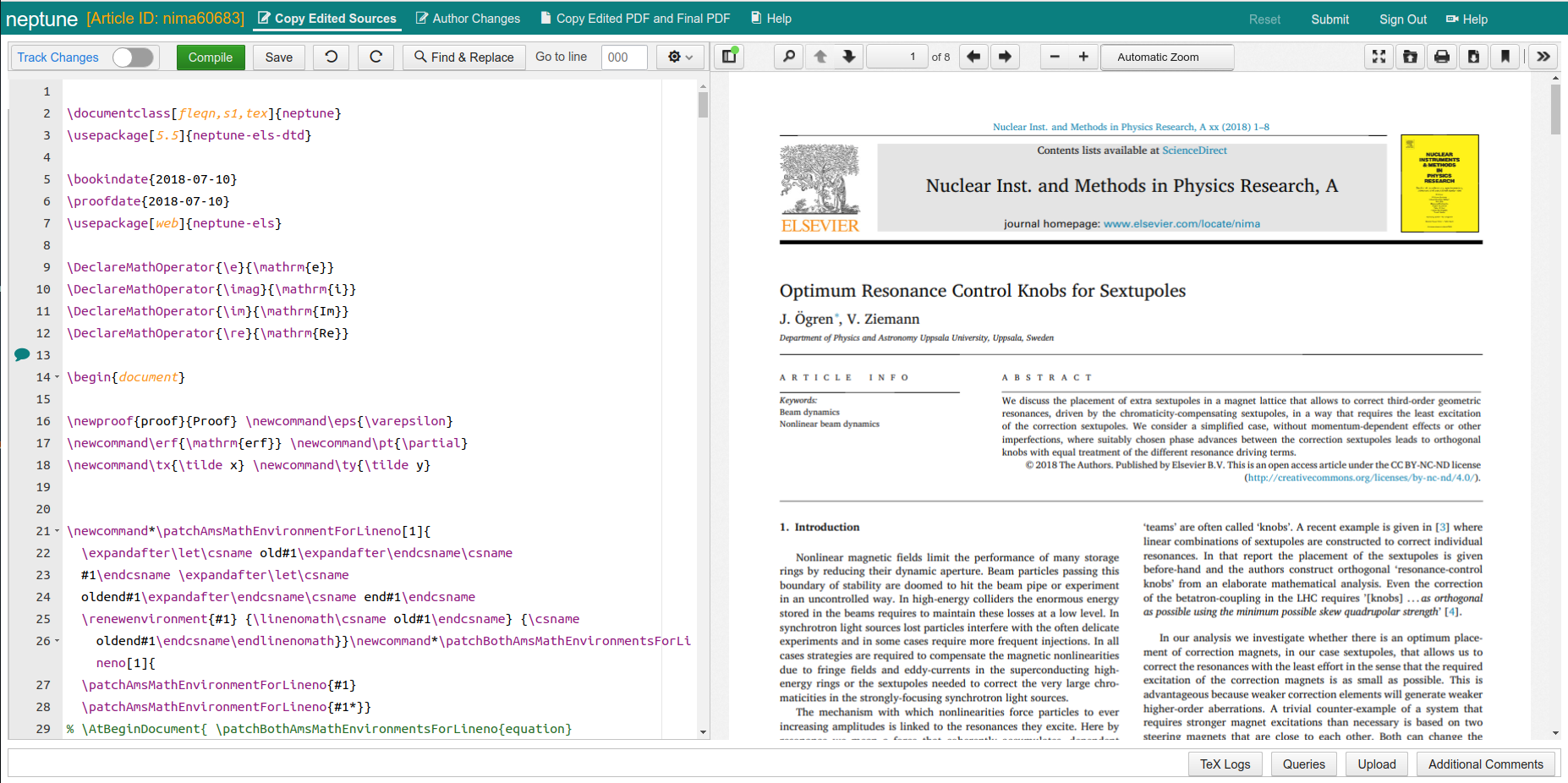Click the Go to line input field
The image size is (1568, 783).
pyautogui.click(x=624, y=57)
